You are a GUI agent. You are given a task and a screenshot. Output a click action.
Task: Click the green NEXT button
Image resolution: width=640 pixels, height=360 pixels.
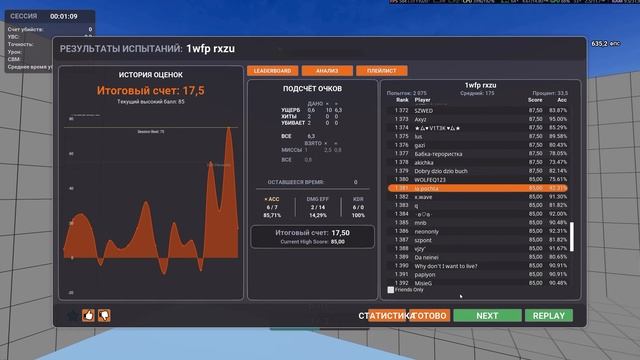point(487,316)
